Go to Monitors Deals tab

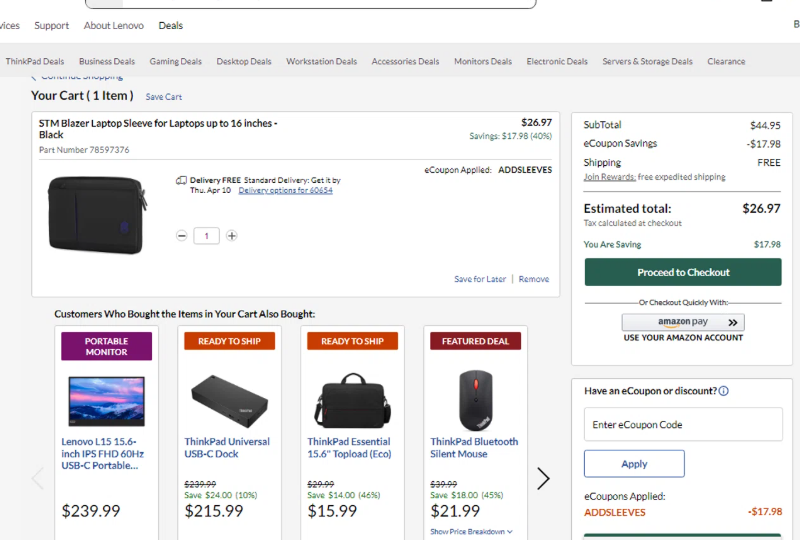tap(483, 61)
